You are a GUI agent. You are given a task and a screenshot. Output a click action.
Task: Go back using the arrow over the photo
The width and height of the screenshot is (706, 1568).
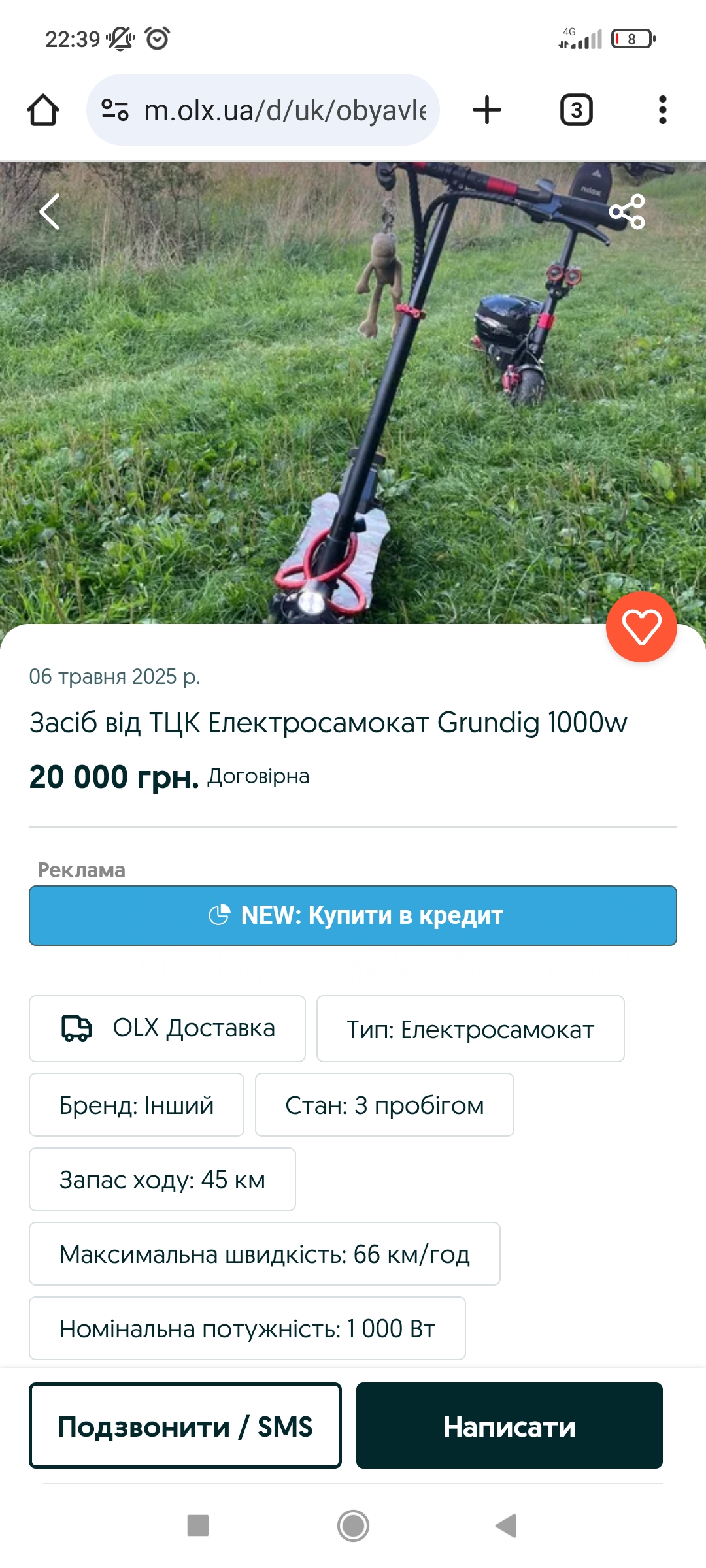coord(50,212)
